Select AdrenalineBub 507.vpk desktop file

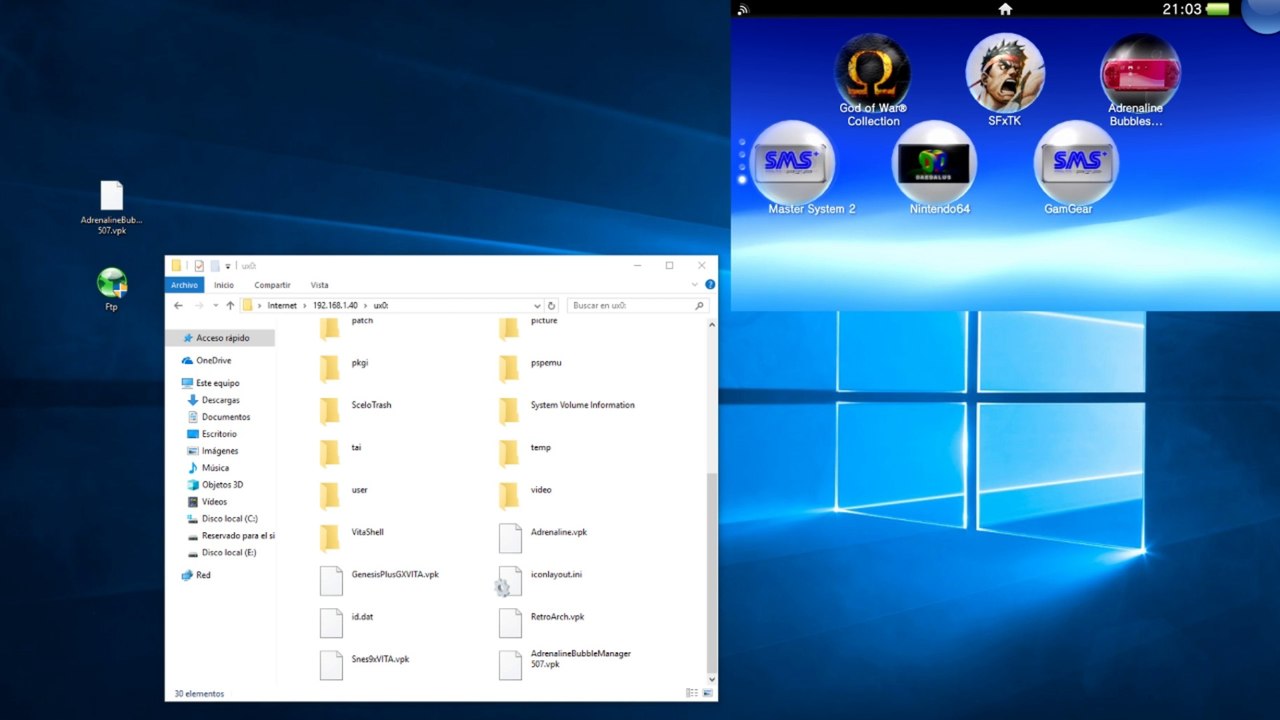click(x=112, y=208)
